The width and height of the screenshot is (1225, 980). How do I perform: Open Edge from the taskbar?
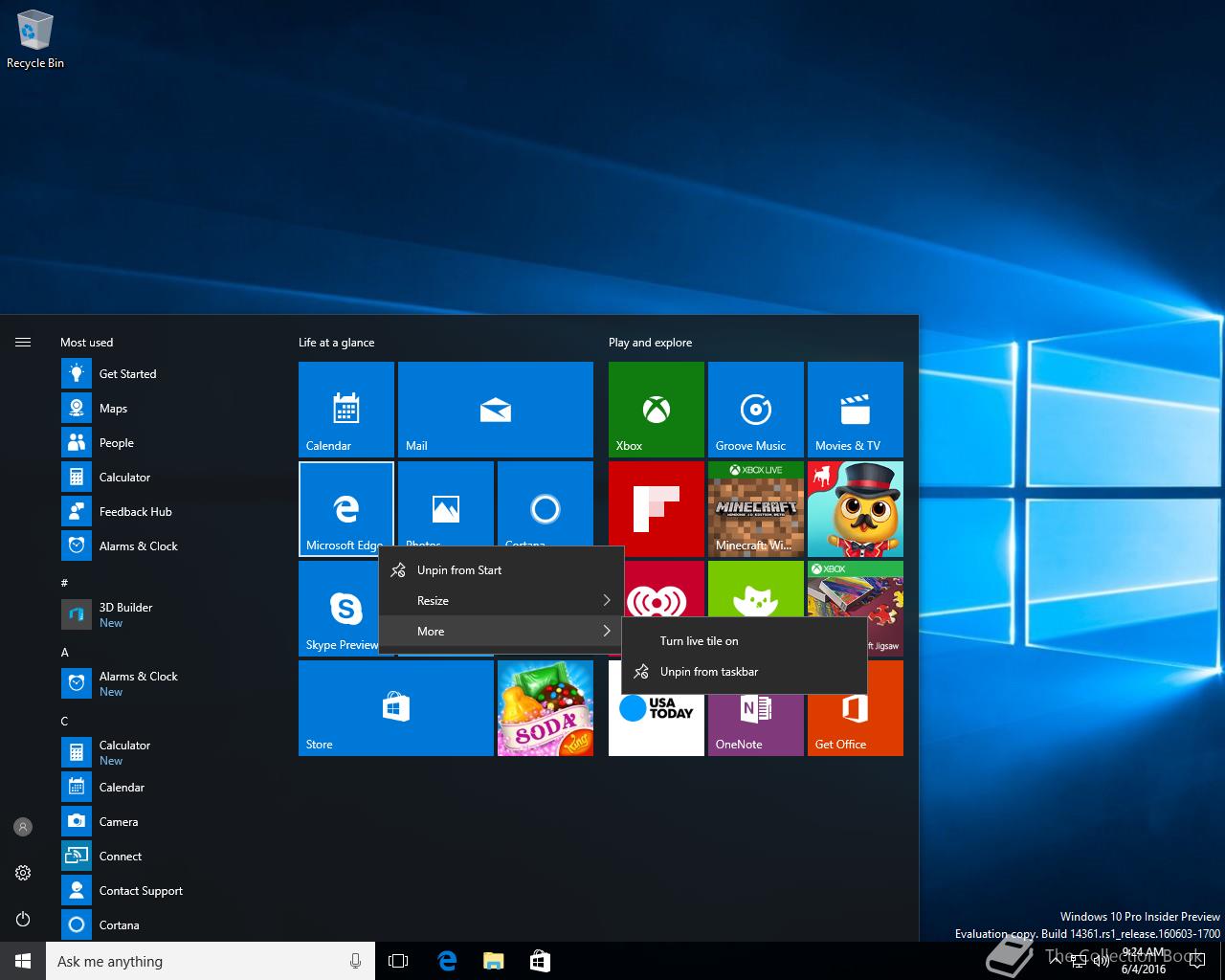(x=446, y=961)
